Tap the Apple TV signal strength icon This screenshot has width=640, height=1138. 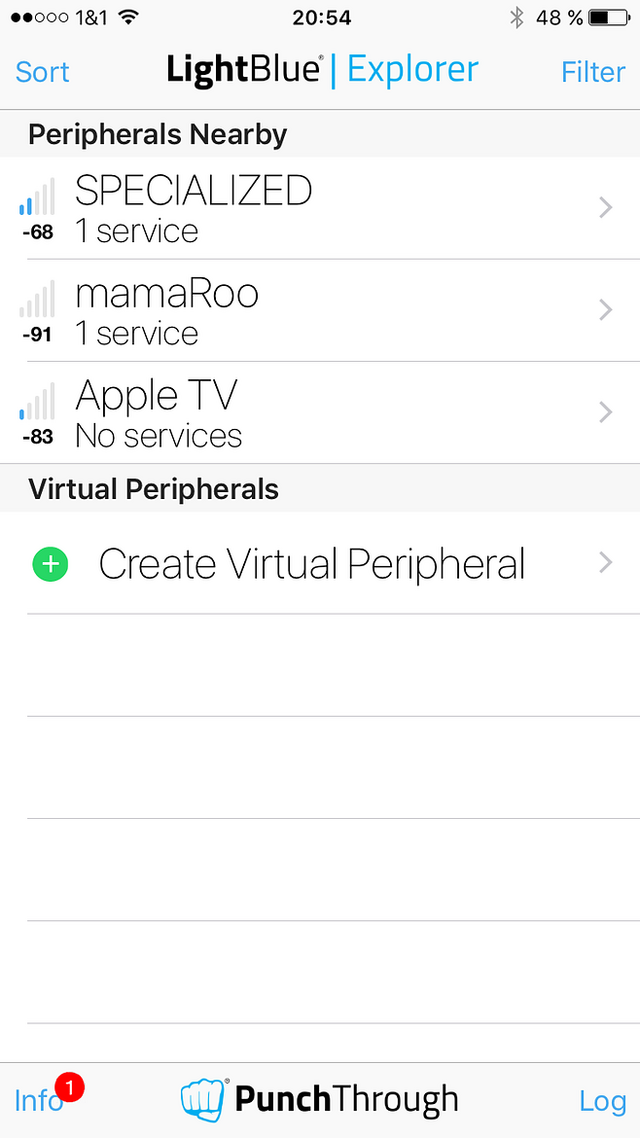point(37,401)
